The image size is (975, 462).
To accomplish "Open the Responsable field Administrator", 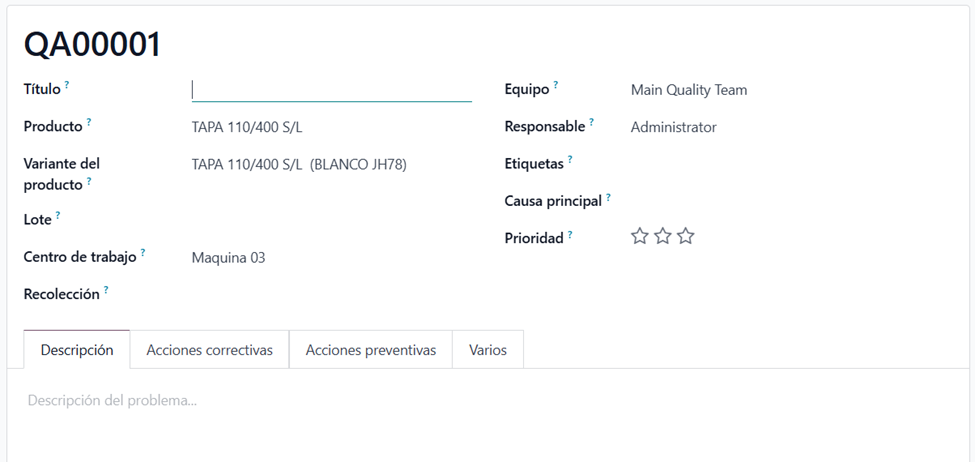I will tap(673, 127).
